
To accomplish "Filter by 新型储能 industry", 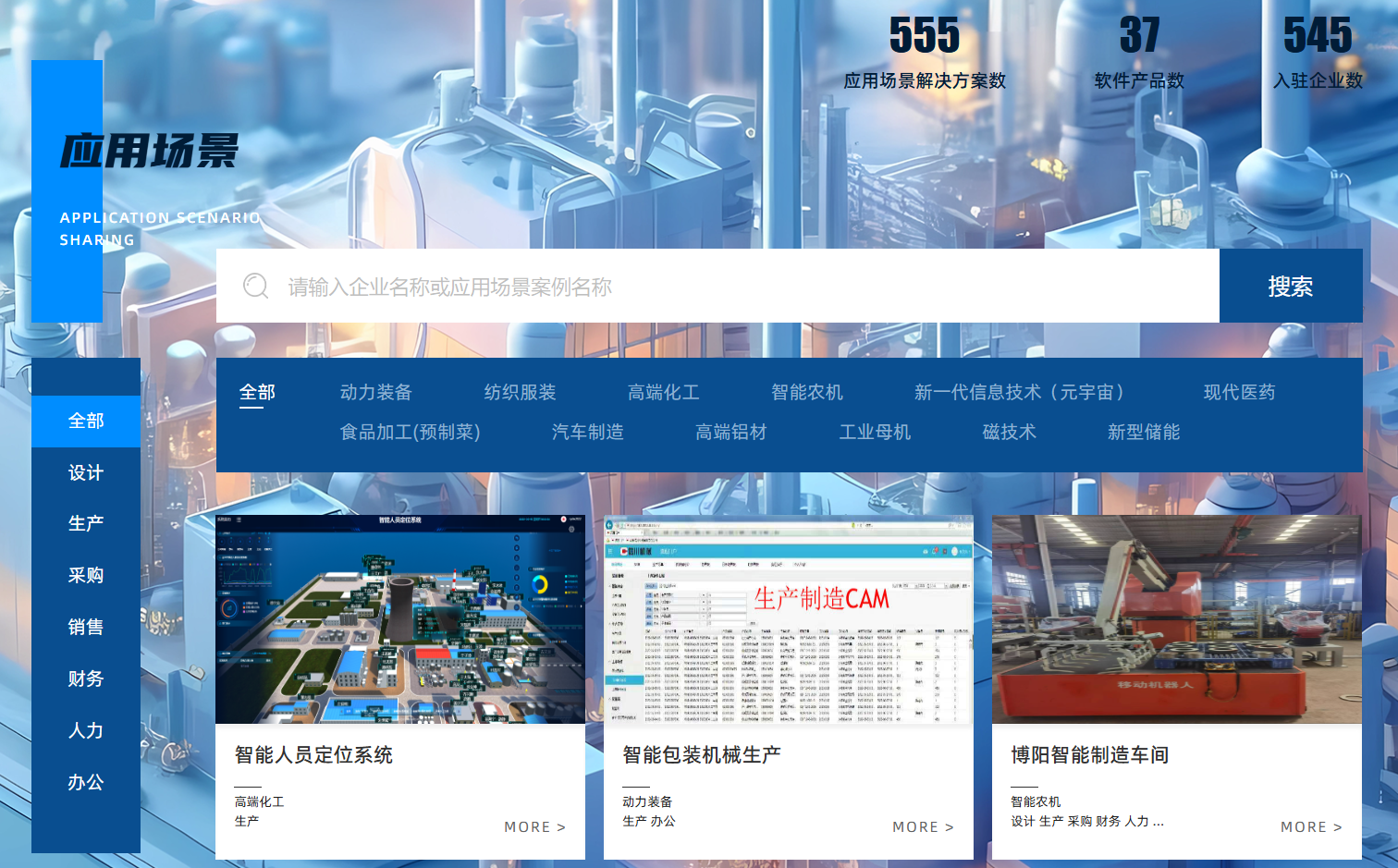I will (x=1143, y=432).
